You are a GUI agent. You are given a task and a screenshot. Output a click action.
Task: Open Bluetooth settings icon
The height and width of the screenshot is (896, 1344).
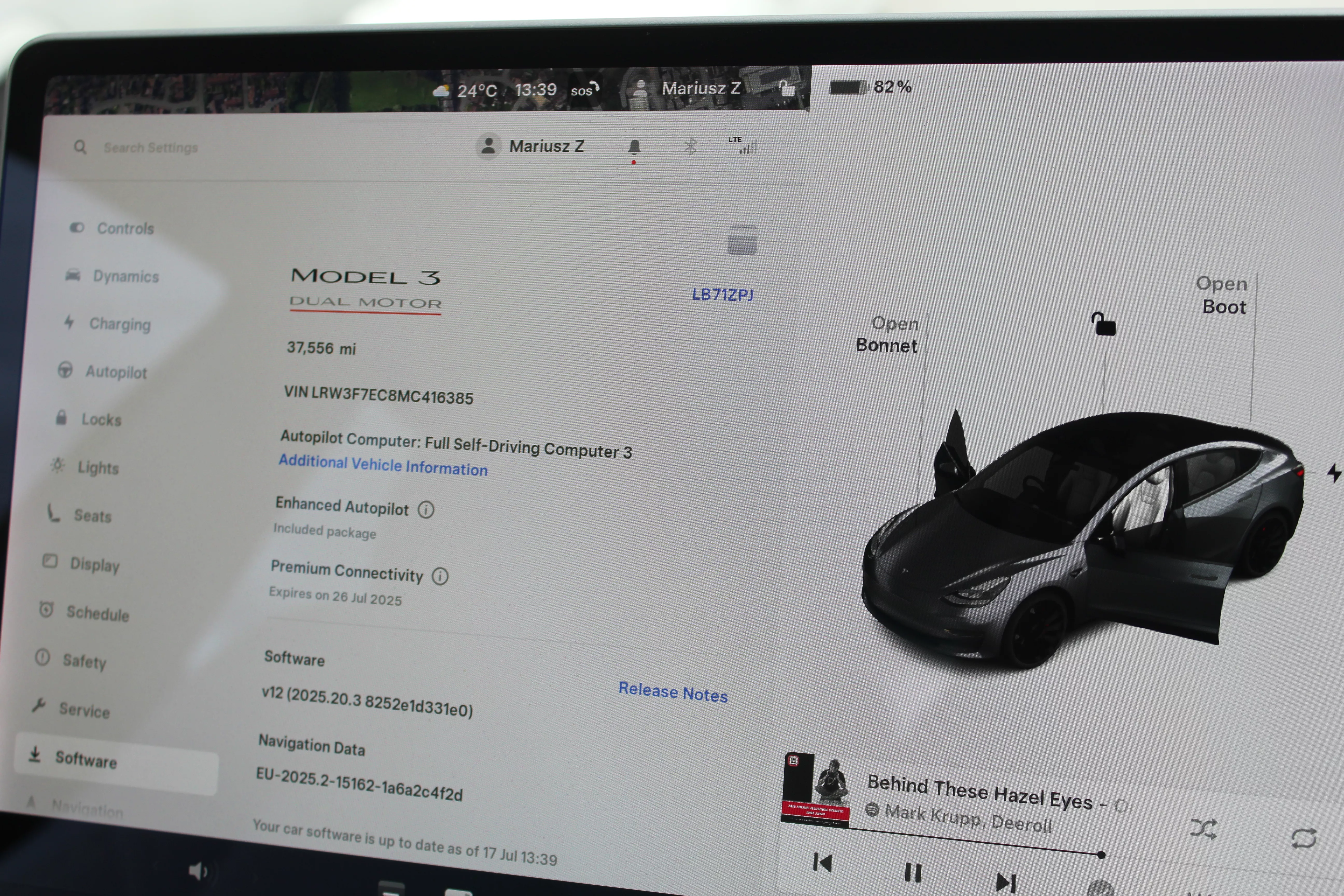690,147
